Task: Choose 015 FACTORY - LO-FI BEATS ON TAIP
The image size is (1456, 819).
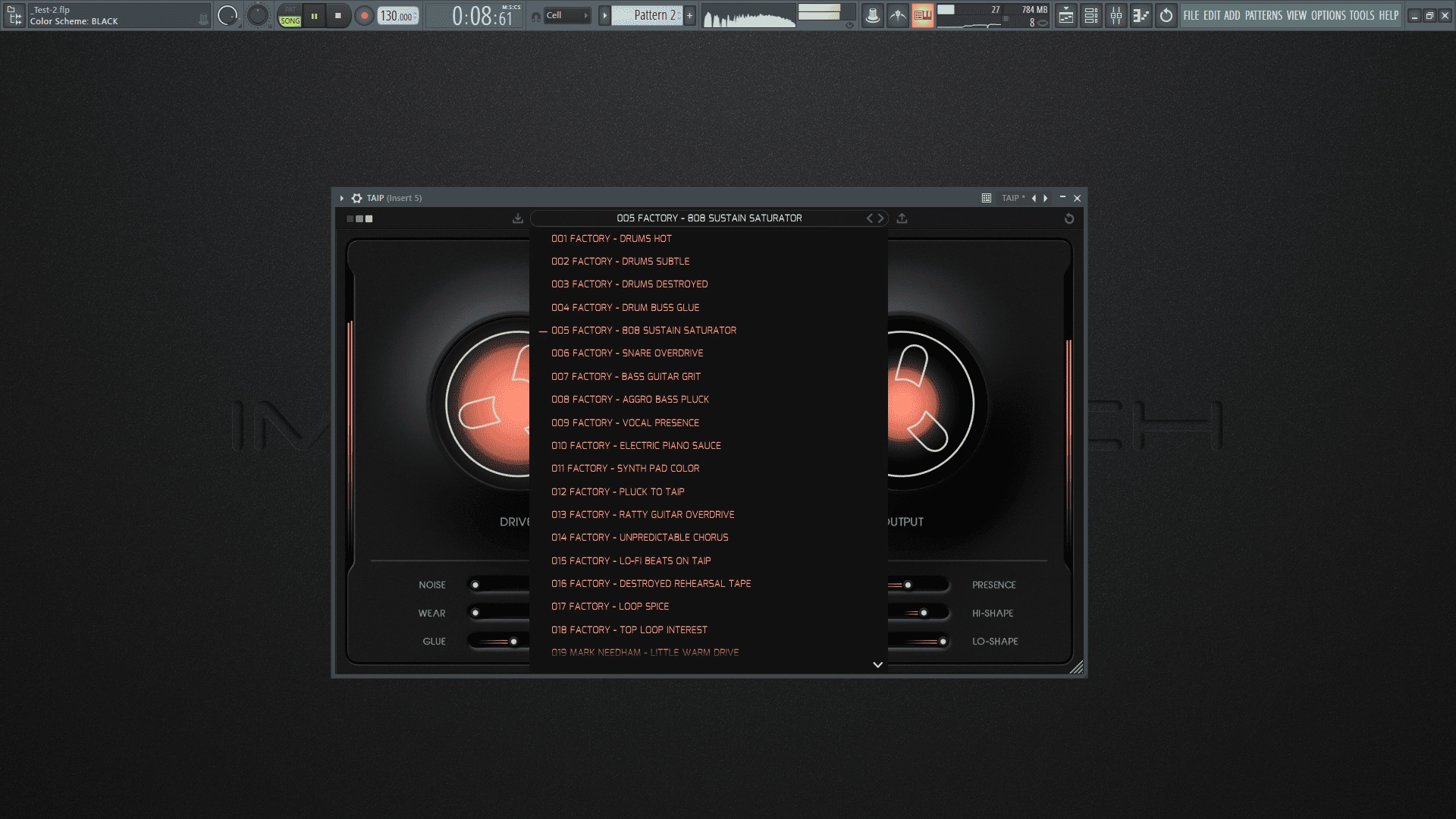Action: 708,561
